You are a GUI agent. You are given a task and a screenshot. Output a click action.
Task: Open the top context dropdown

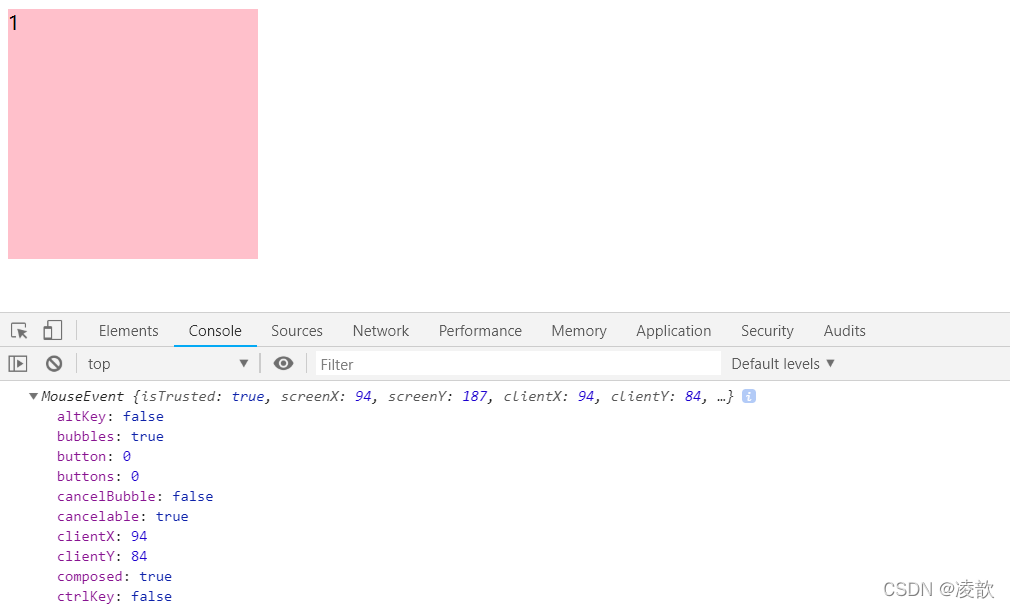(168, 364)
